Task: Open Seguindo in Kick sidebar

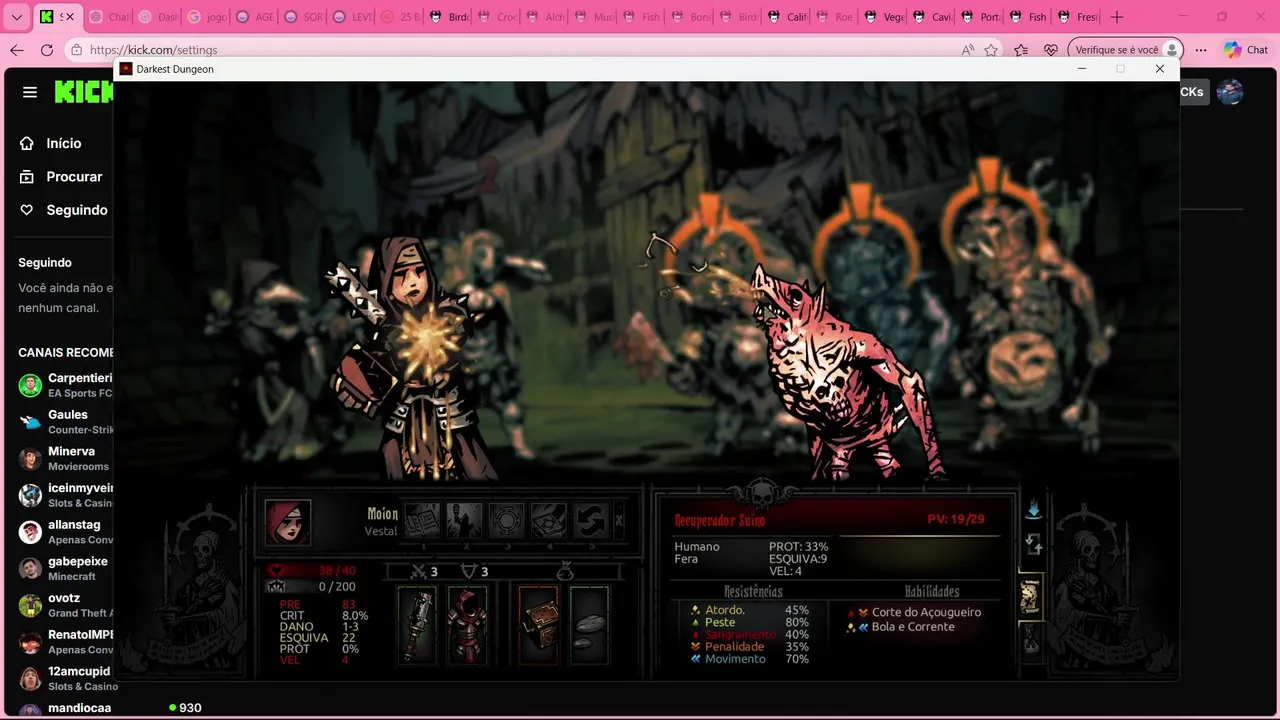Action: [63, 210]
